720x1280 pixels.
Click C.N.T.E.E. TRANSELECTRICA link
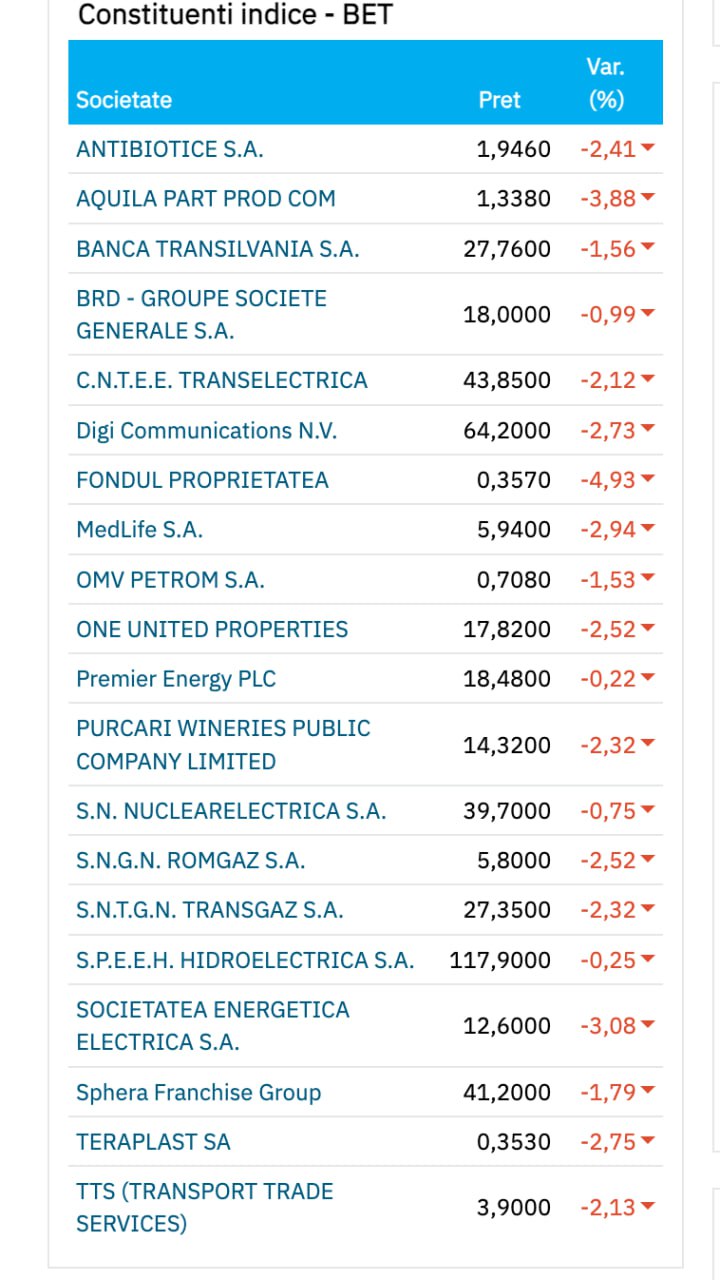[x=222, y=380]
